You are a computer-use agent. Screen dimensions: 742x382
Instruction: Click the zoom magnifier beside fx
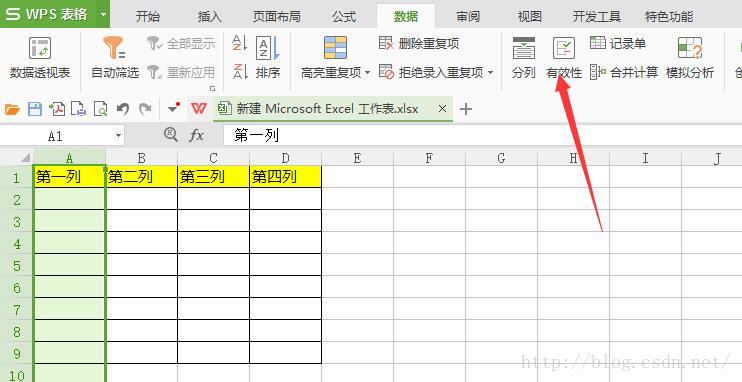pyautogui.click(x=170, y=135)
